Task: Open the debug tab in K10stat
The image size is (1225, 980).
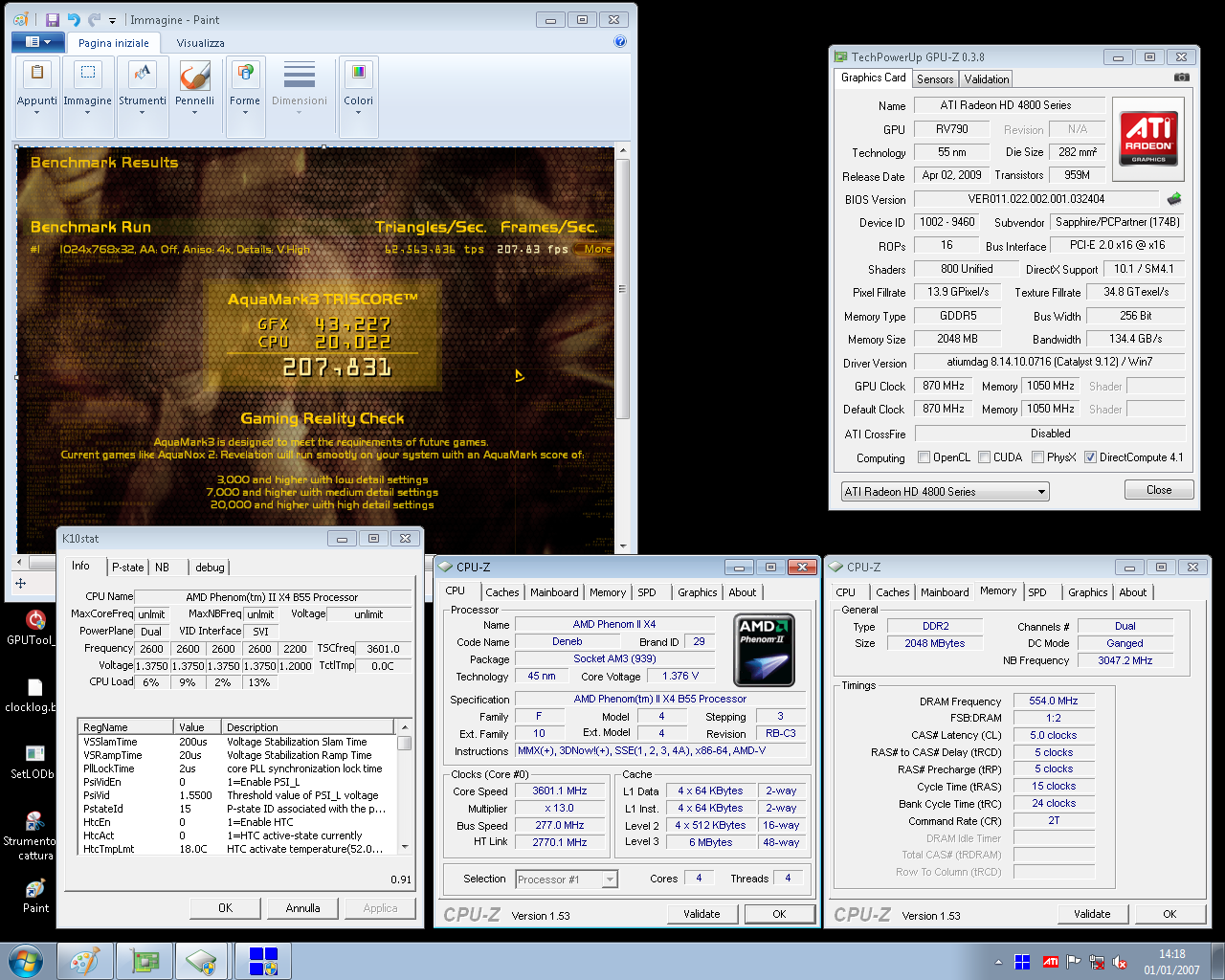Action: pyautogui.click(x=210, y=568)
